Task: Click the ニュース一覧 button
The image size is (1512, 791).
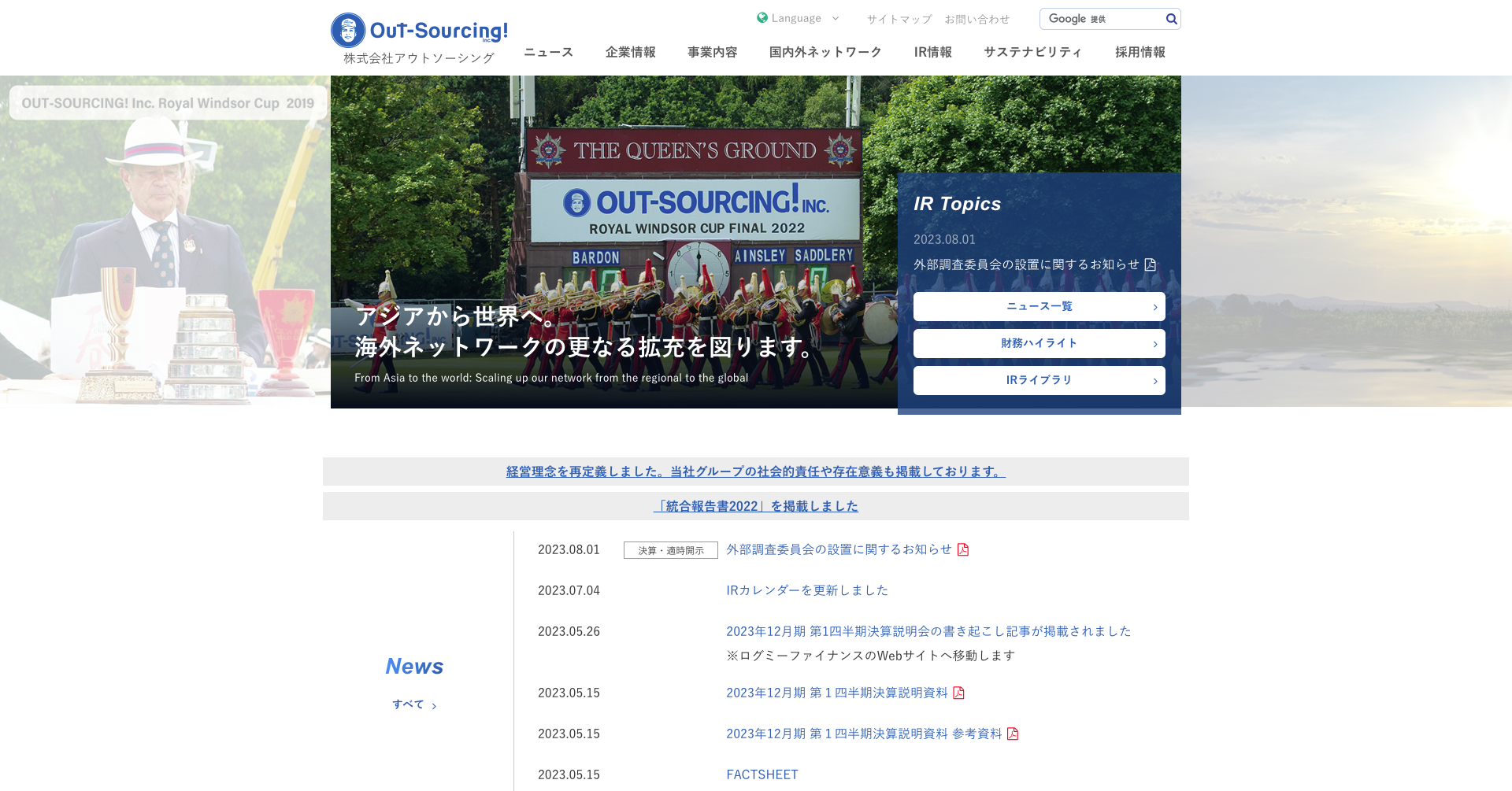Action: coord(1039,306)
